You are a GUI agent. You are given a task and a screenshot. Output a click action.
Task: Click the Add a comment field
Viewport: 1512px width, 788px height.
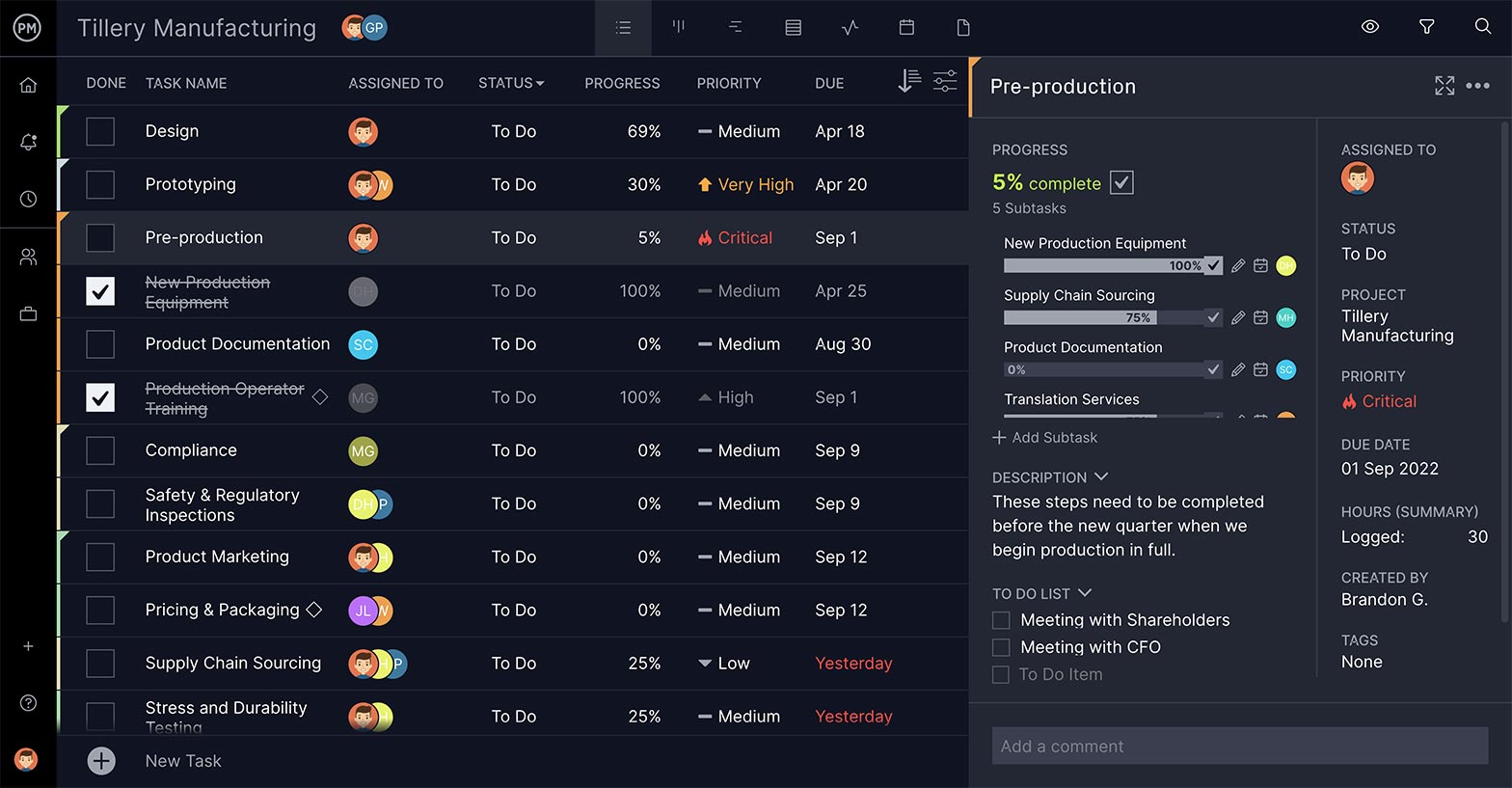(x=1239, y=746)
